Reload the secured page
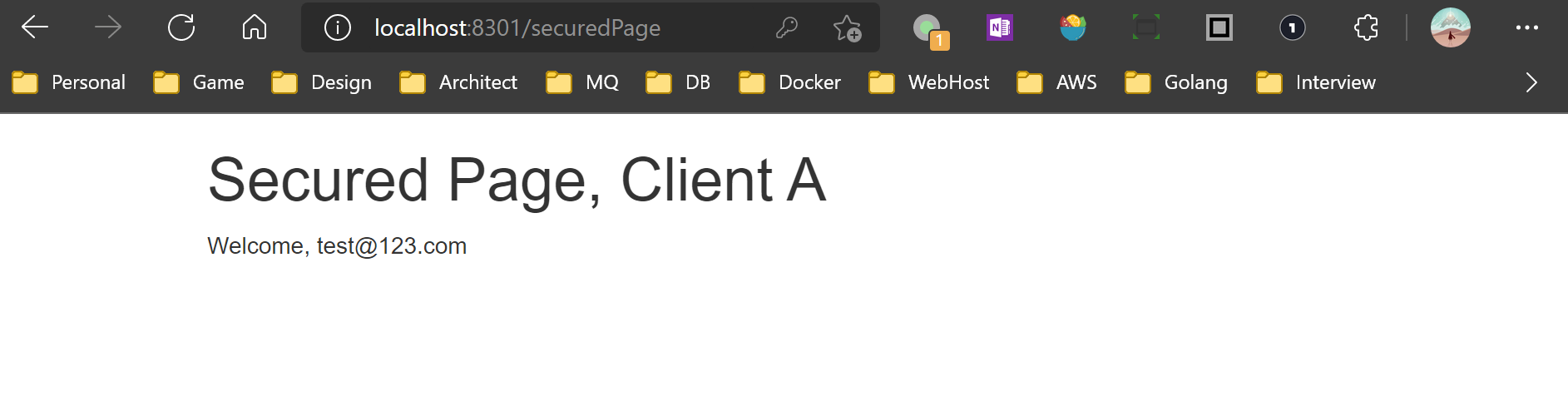The width and height of the screenshot is (1568, 416). [181, 27]
